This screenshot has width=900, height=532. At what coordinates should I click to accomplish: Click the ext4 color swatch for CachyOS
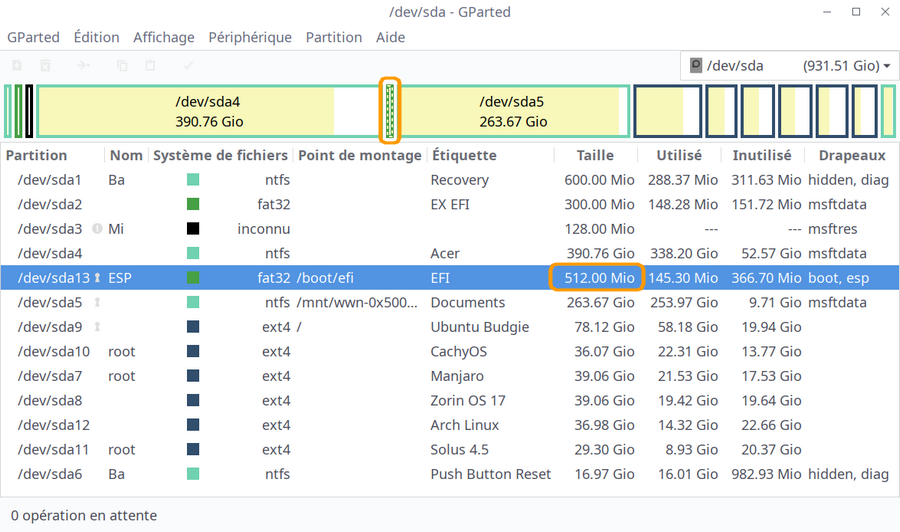pos(193,352)
